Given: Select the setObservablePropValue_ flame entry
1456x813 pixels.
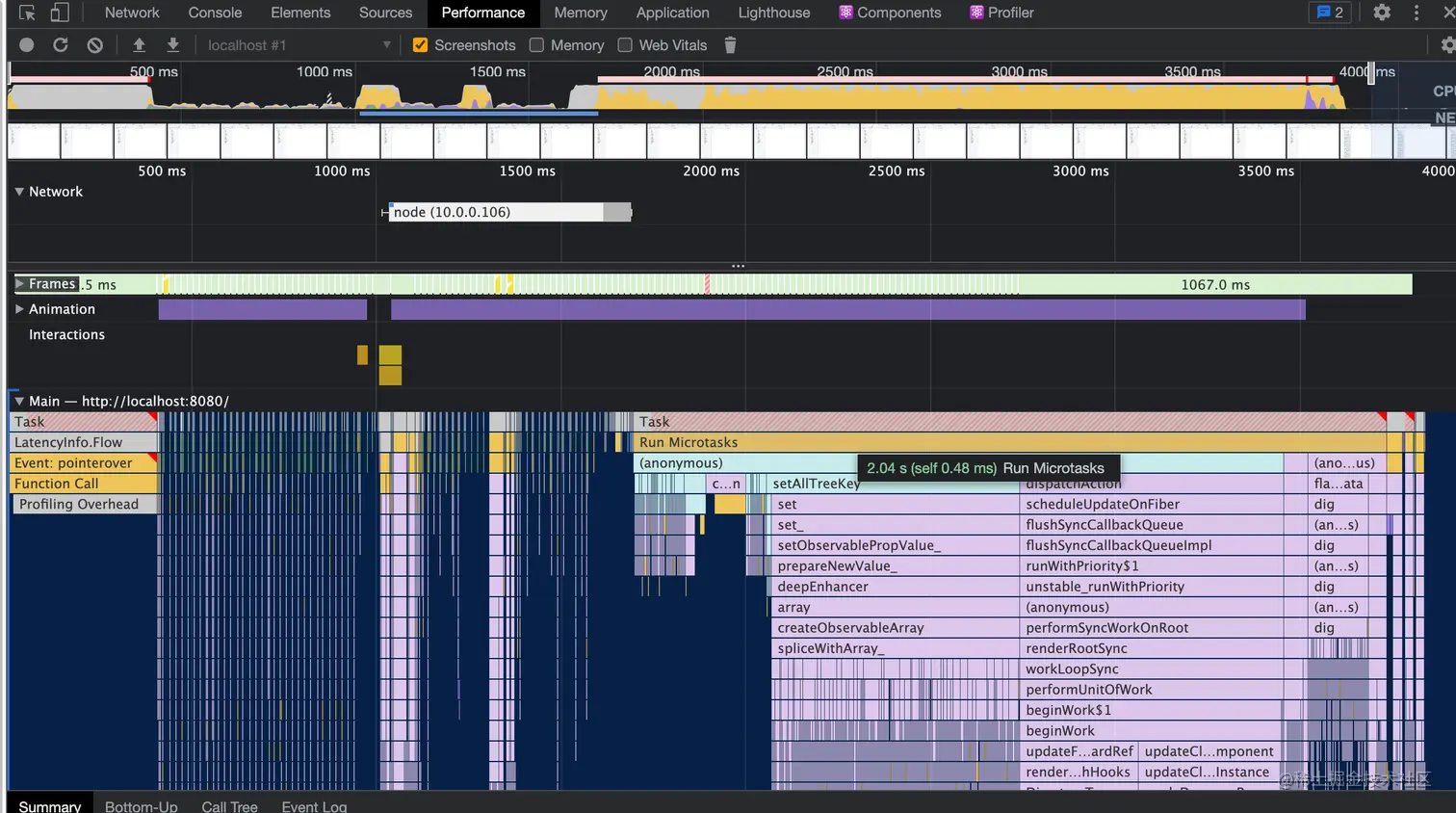Looking at the screenshot, I should (x=896, y=545).
